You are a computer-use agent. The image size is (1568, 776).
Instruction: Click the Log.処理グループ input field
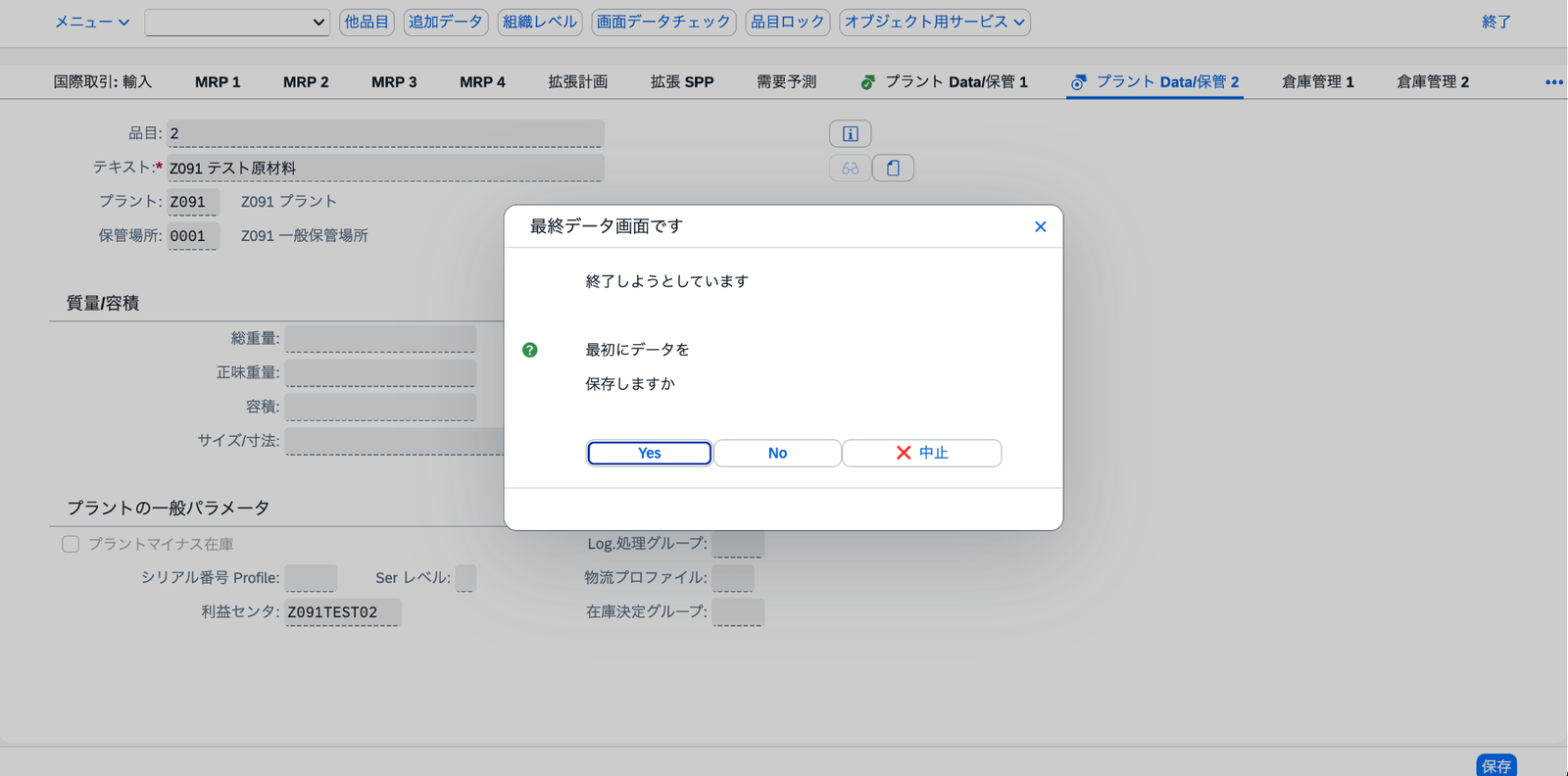[738, 544]
